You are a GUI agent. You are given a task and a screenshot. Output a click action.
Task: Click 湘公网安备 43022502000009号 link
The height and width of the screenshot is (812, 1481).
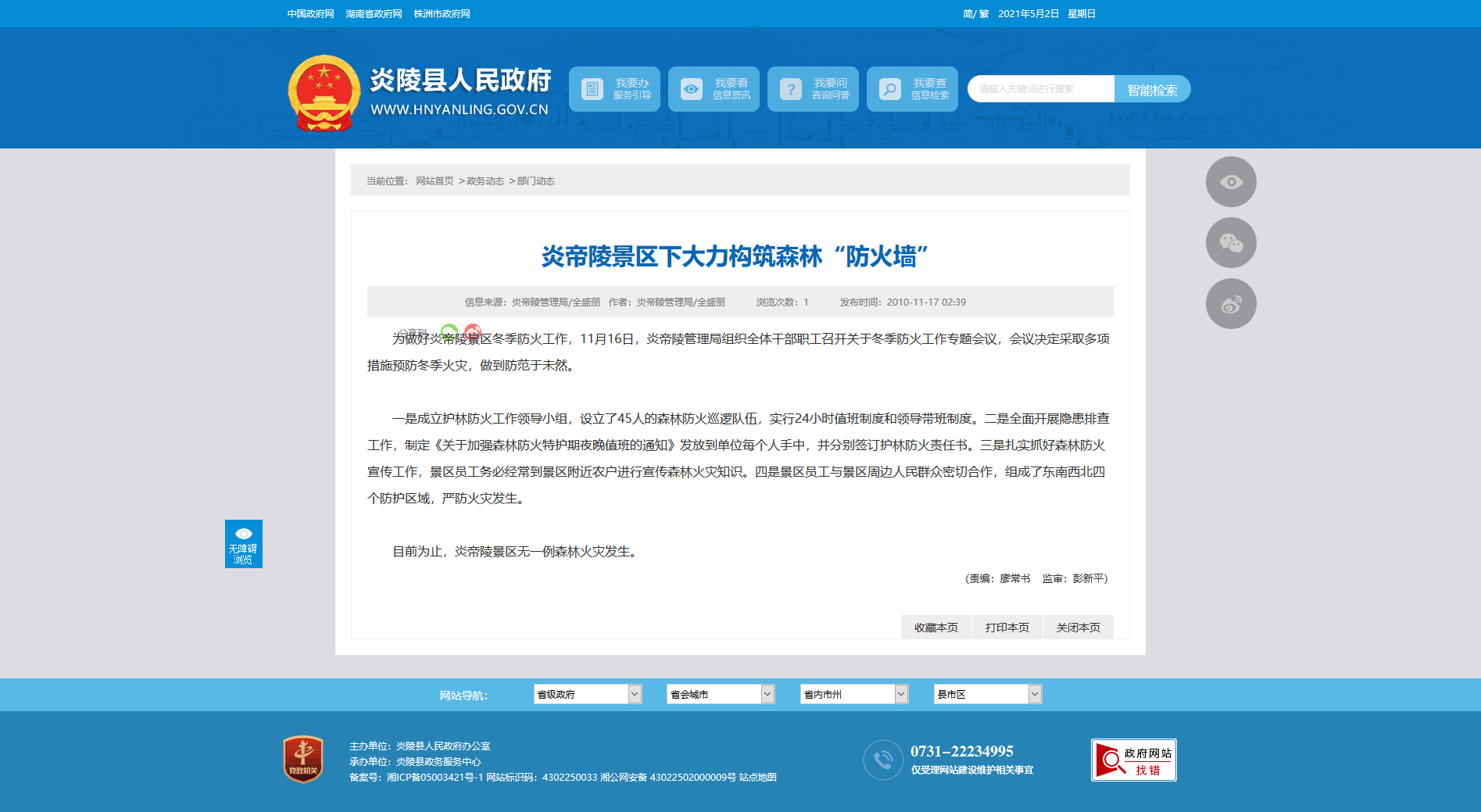tap(668, 778)
